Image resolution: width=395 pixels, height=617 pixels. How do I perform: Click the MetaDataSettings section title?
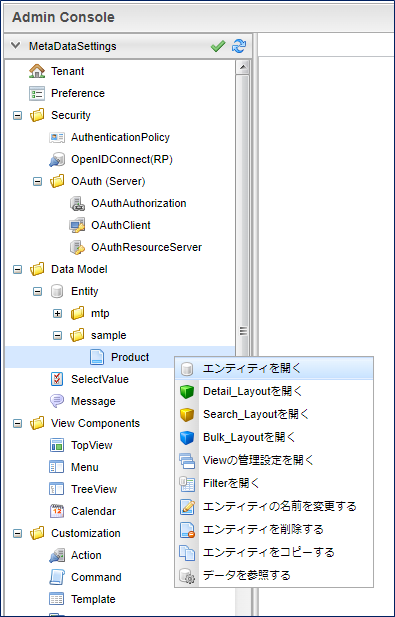click(x=72, y=46)
